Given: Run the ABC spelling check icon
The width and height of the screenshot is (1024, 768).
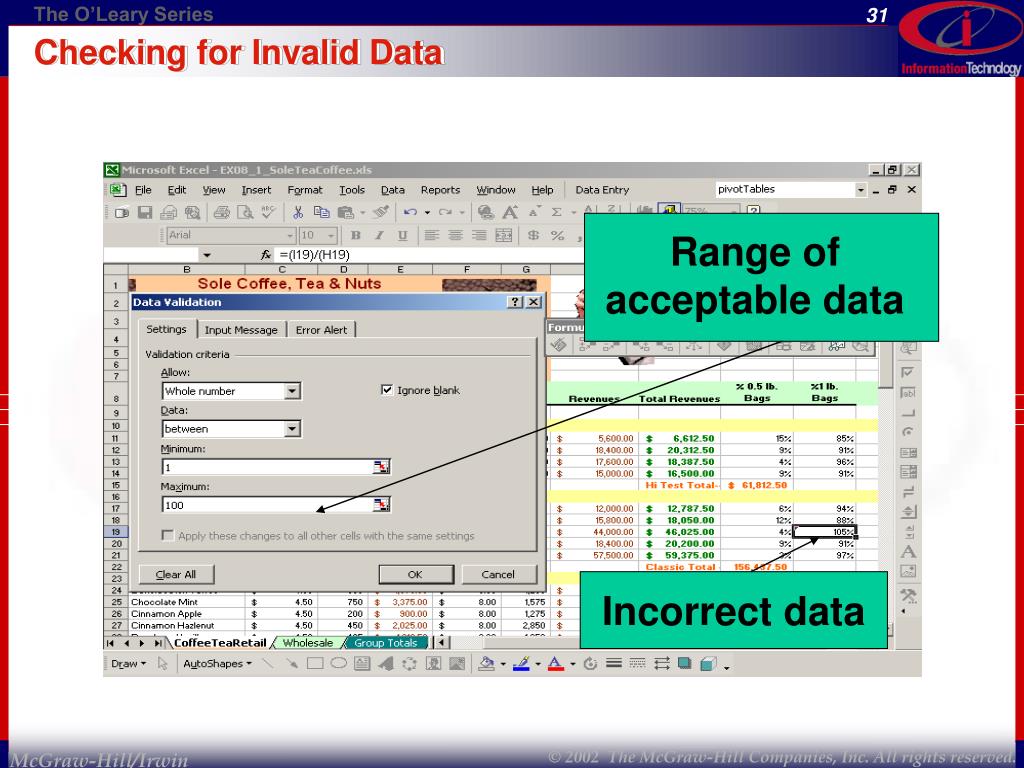Looking at the screenshot, I should point(268,212).
